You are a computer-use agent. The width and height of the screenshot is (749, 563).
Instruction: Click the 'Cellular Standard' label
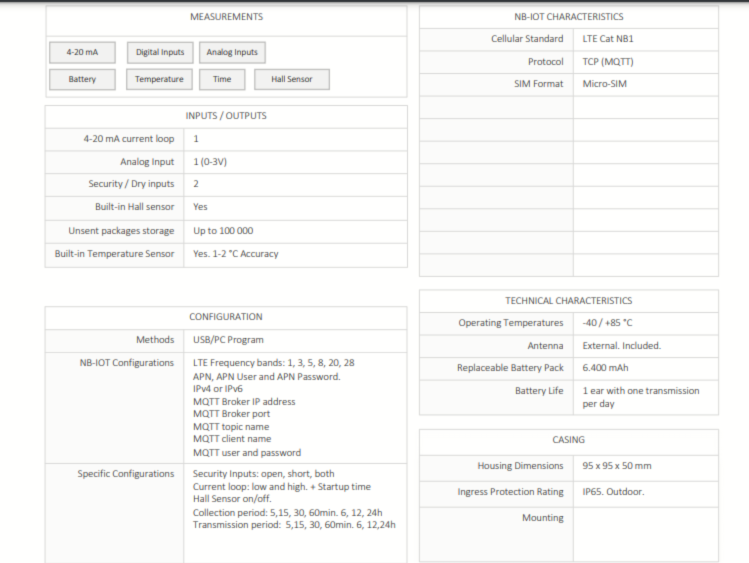[x=527, y=39]
